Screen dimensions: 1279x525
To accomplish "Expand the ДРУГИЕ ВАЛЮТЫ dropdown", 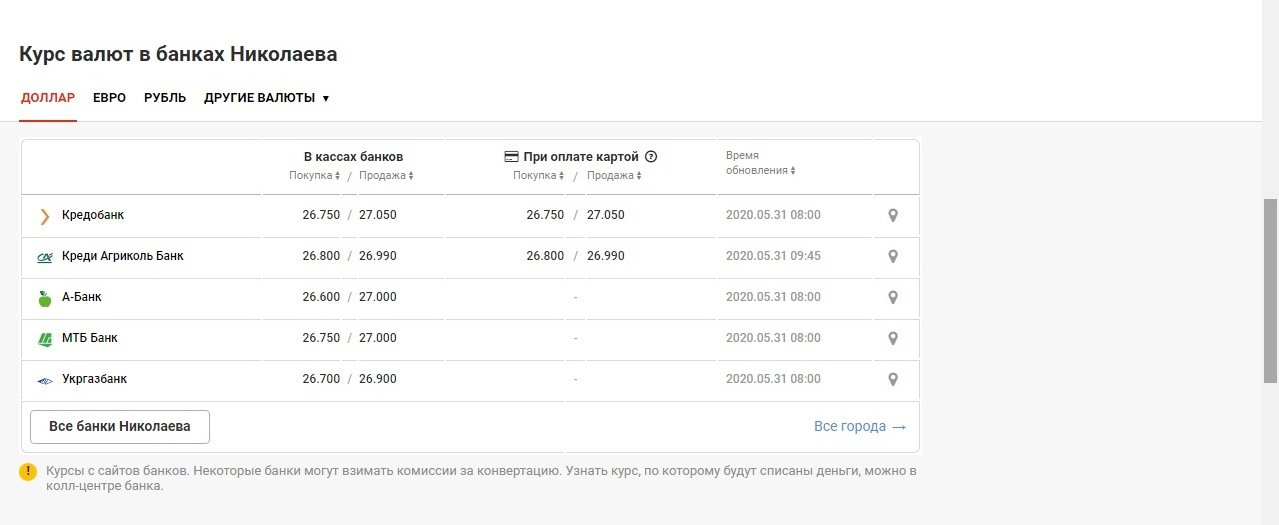I will [x=267, y=98].
